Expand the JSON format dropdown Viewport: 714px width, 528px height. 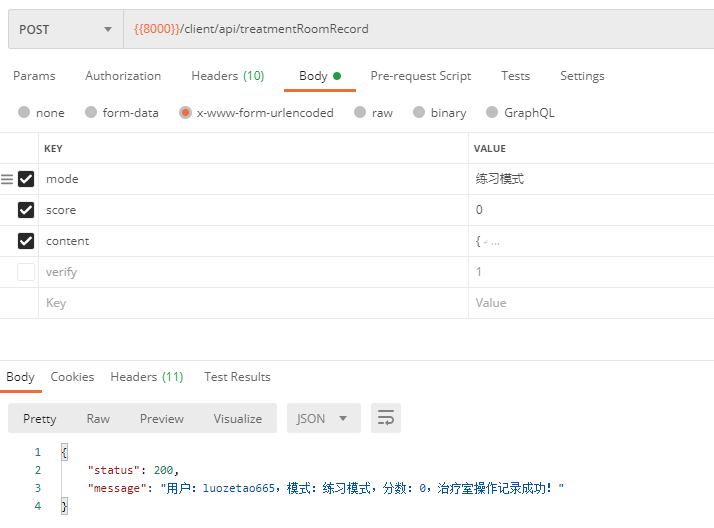(x=322, y=418)
